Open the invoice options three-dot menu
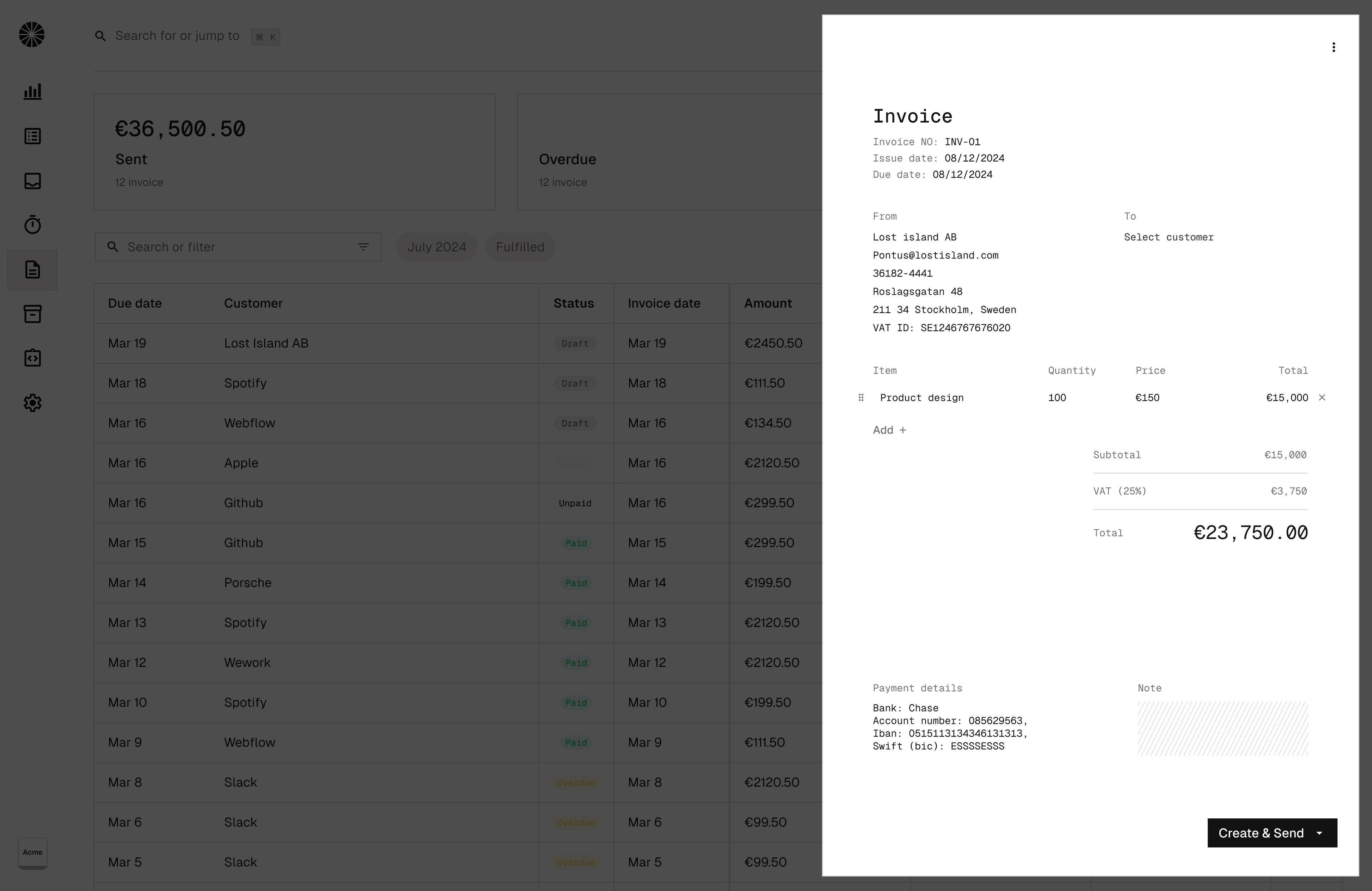The height and width of the screenshot is (891, 1372). coord(1333,47)
